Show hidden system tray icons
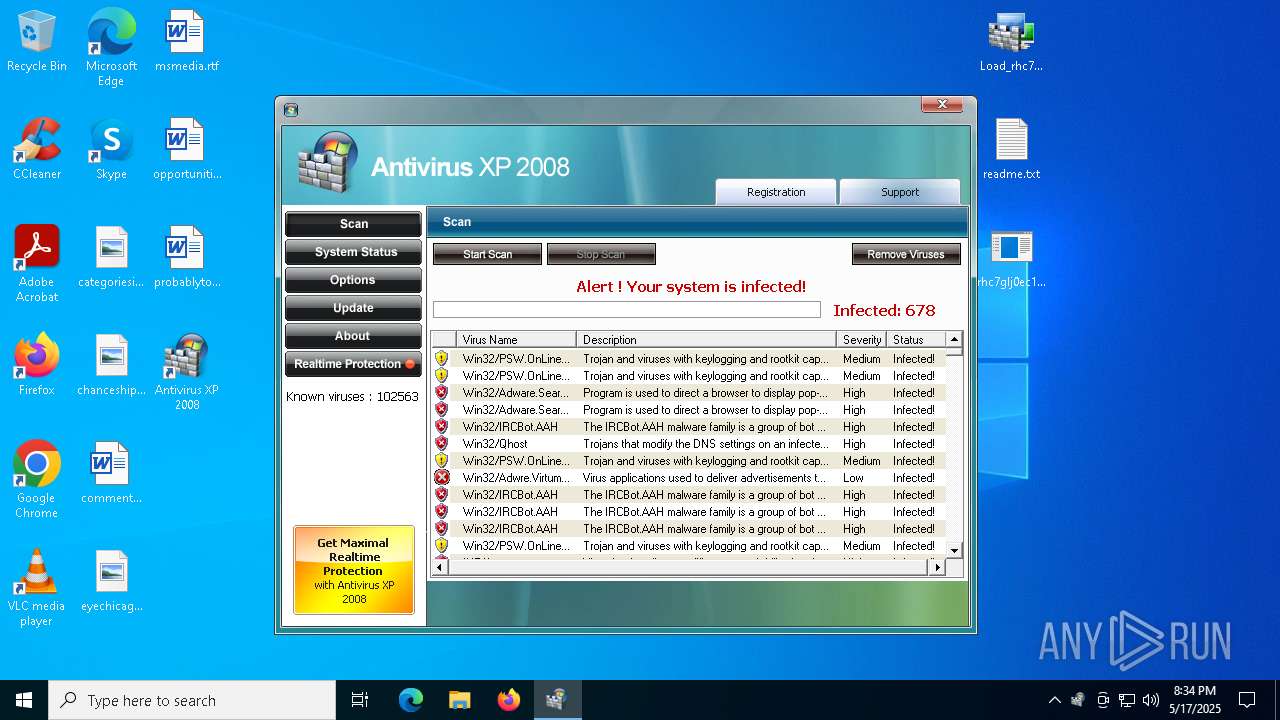 1054,700
